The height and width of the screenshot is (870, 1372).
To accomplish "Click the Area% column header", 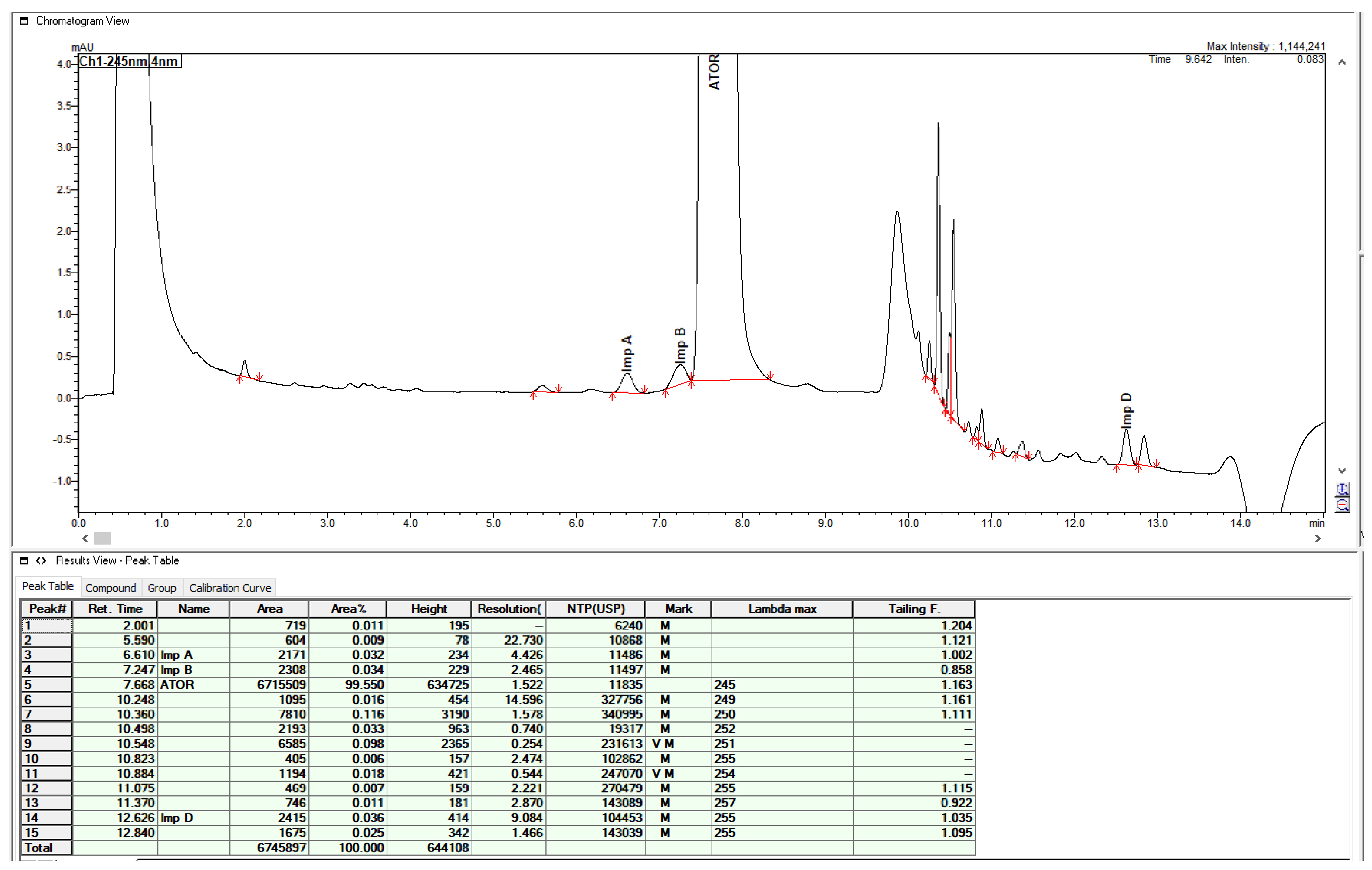I will click(348, 609).
